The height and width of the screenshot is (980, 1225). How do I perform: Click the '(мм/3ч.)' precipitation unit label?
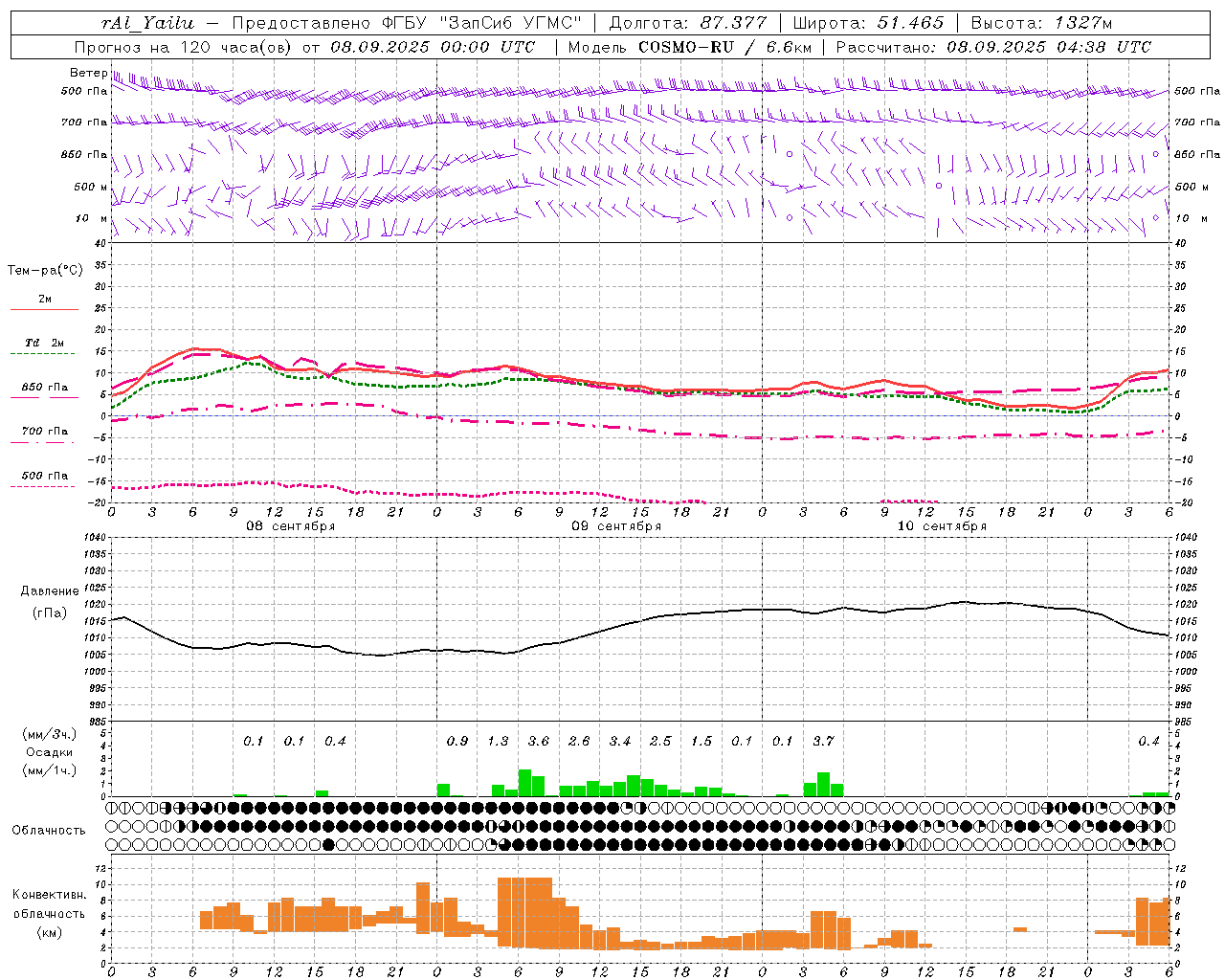click(x=49, y=734)
